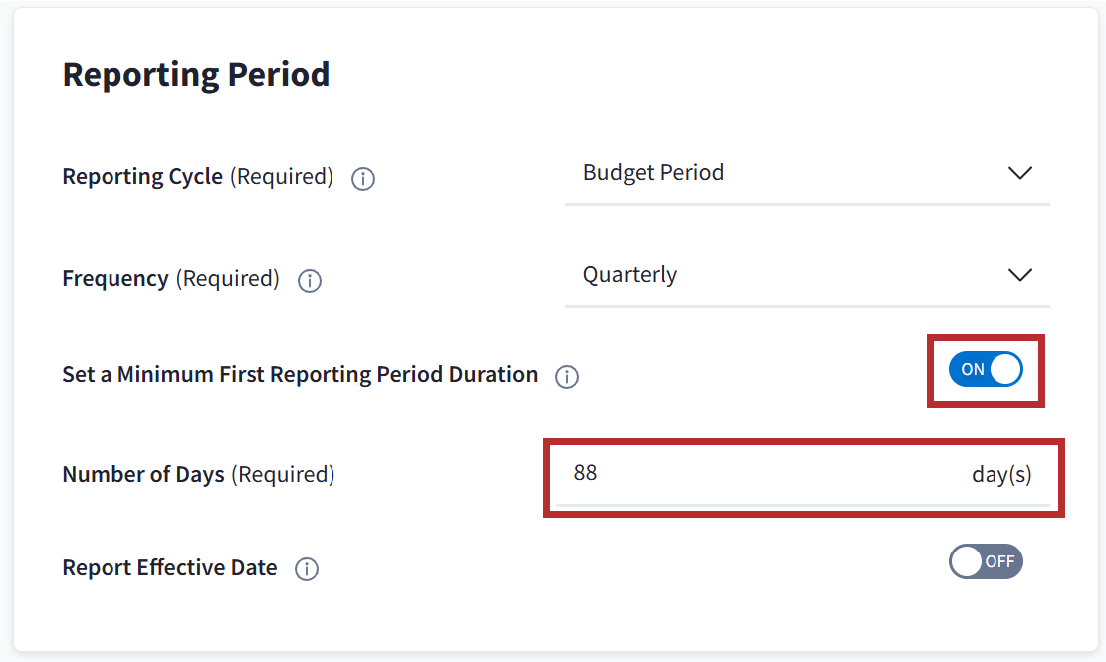The image size is (1106, 662).
Task: Click Set a Minimum First Reporting Period label
Action: (300, 375)
